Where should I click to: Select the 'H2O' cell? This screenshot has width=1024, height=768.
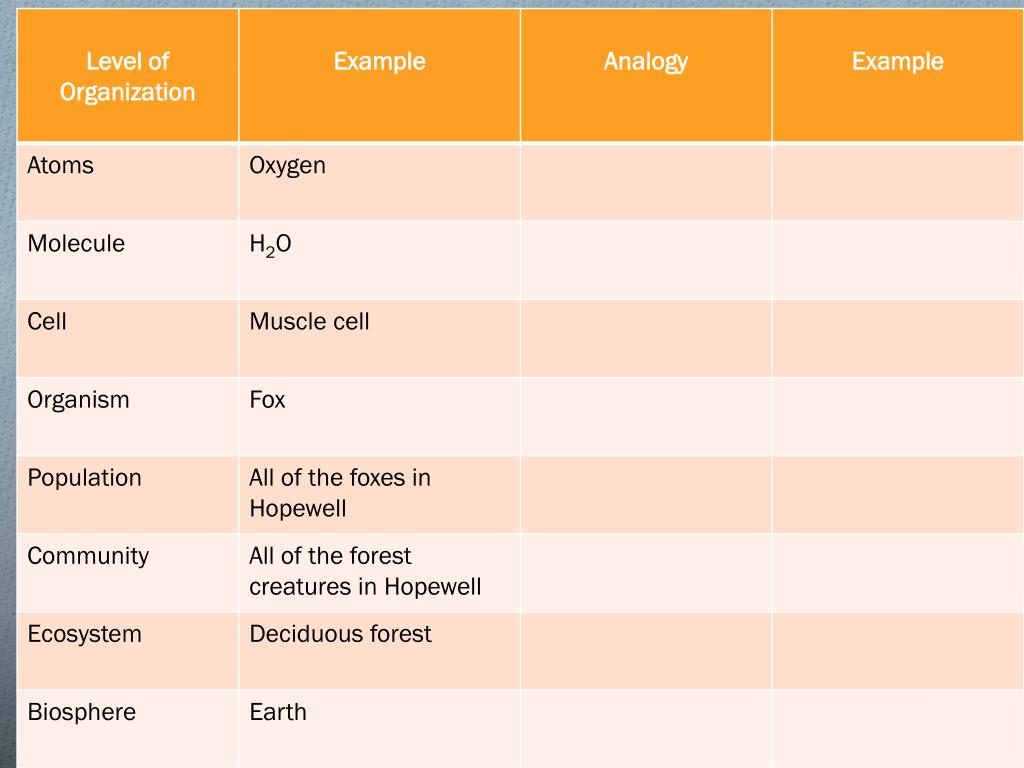tap(379, 260)
